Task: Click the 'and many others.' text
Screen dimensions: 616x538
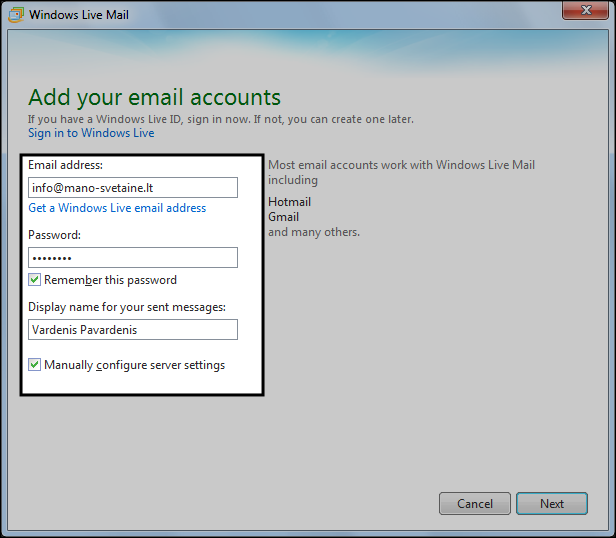Action: point(314,232)
